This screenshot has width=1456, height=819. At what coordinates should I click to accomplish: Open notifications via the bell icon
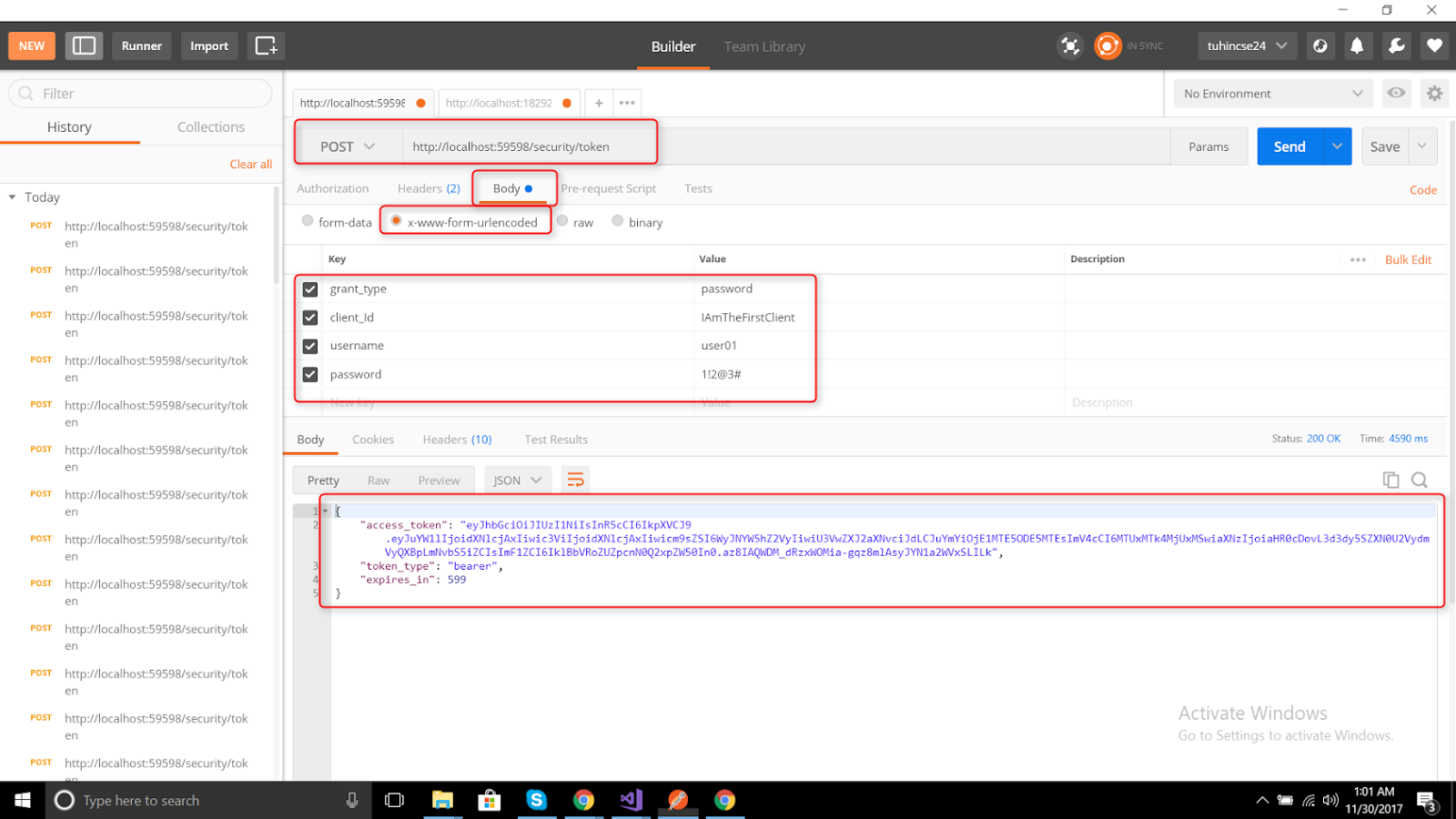pyautogui.click(x=1359, y=45)
